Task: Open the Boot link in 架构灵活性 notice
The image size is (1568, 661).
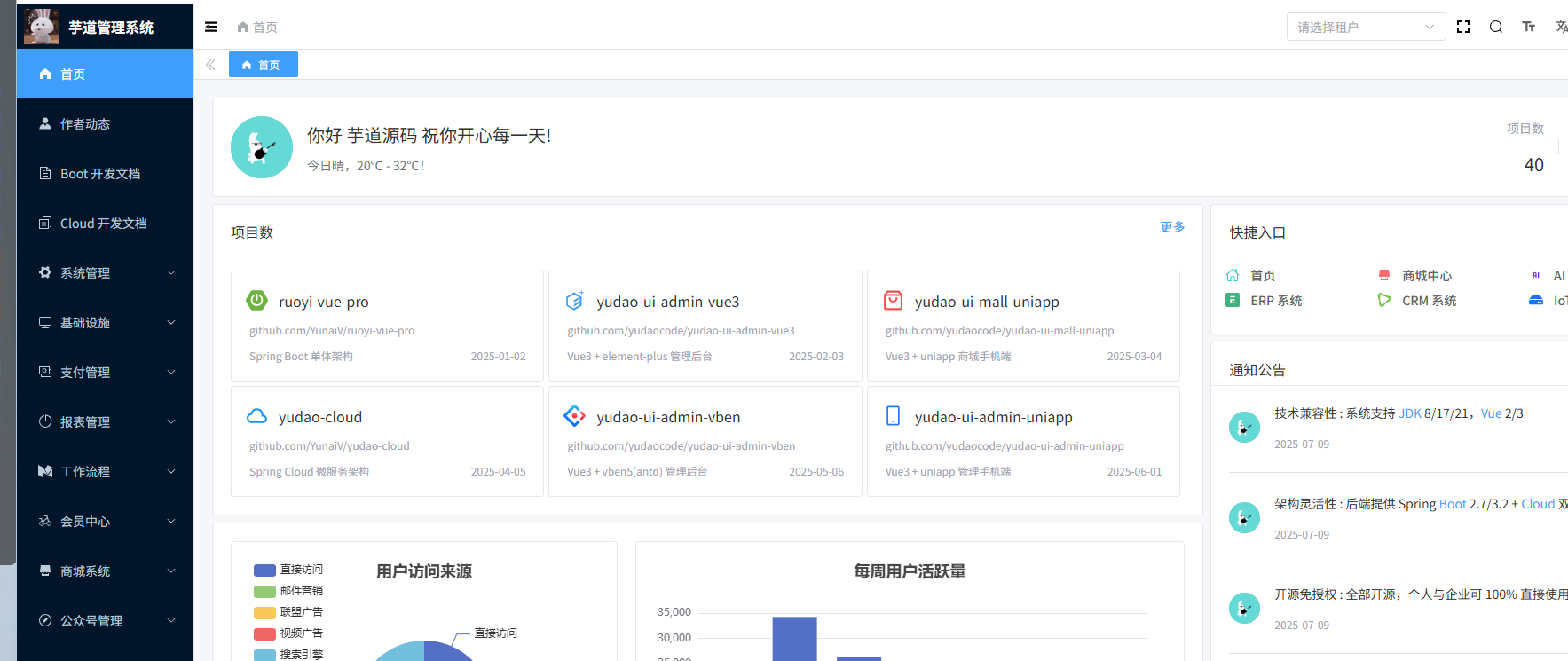Action: point(1453,504)
